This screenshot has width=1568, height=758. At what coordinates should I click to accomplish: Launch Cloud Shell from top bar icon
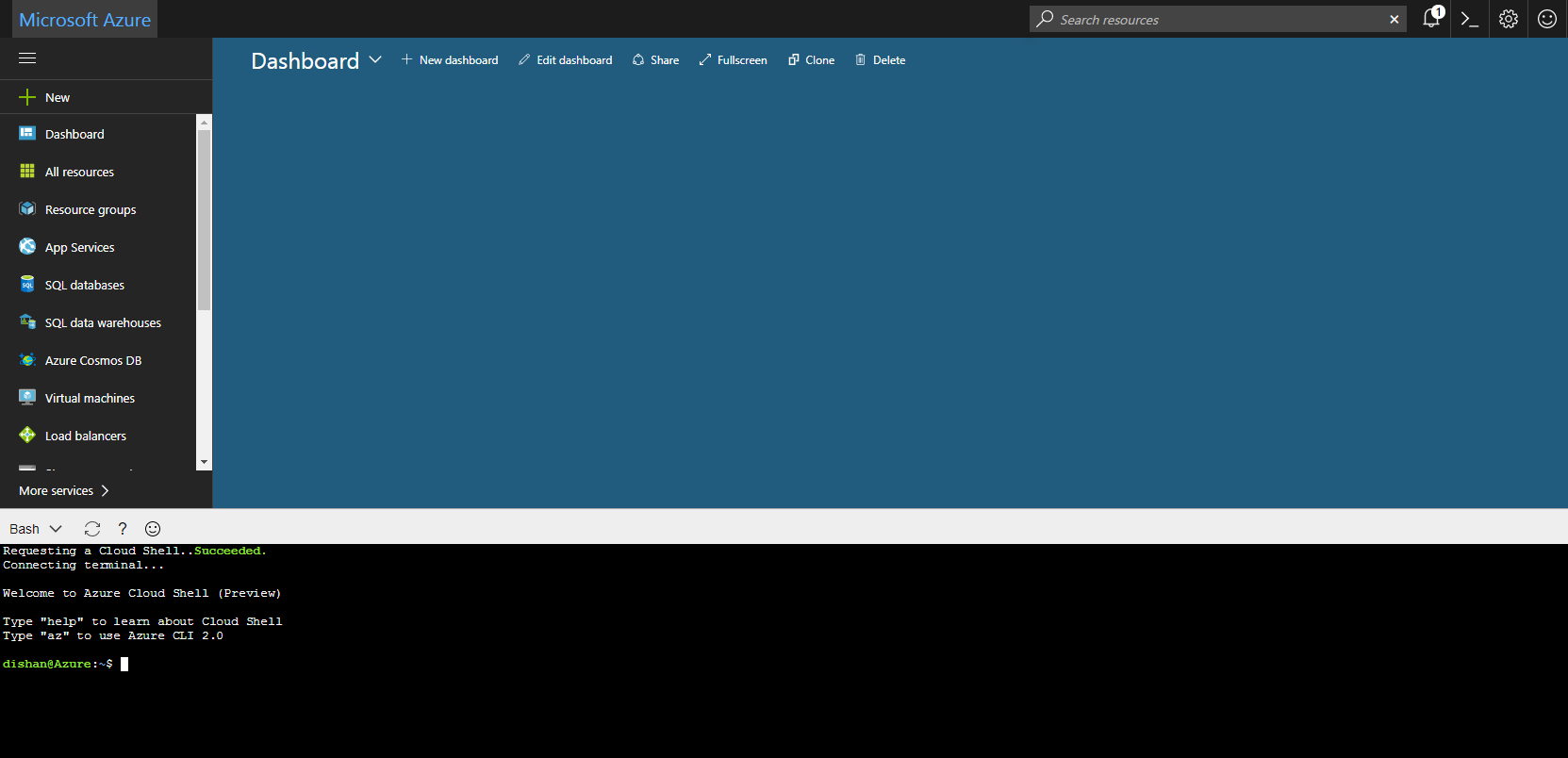[1469, 19]
